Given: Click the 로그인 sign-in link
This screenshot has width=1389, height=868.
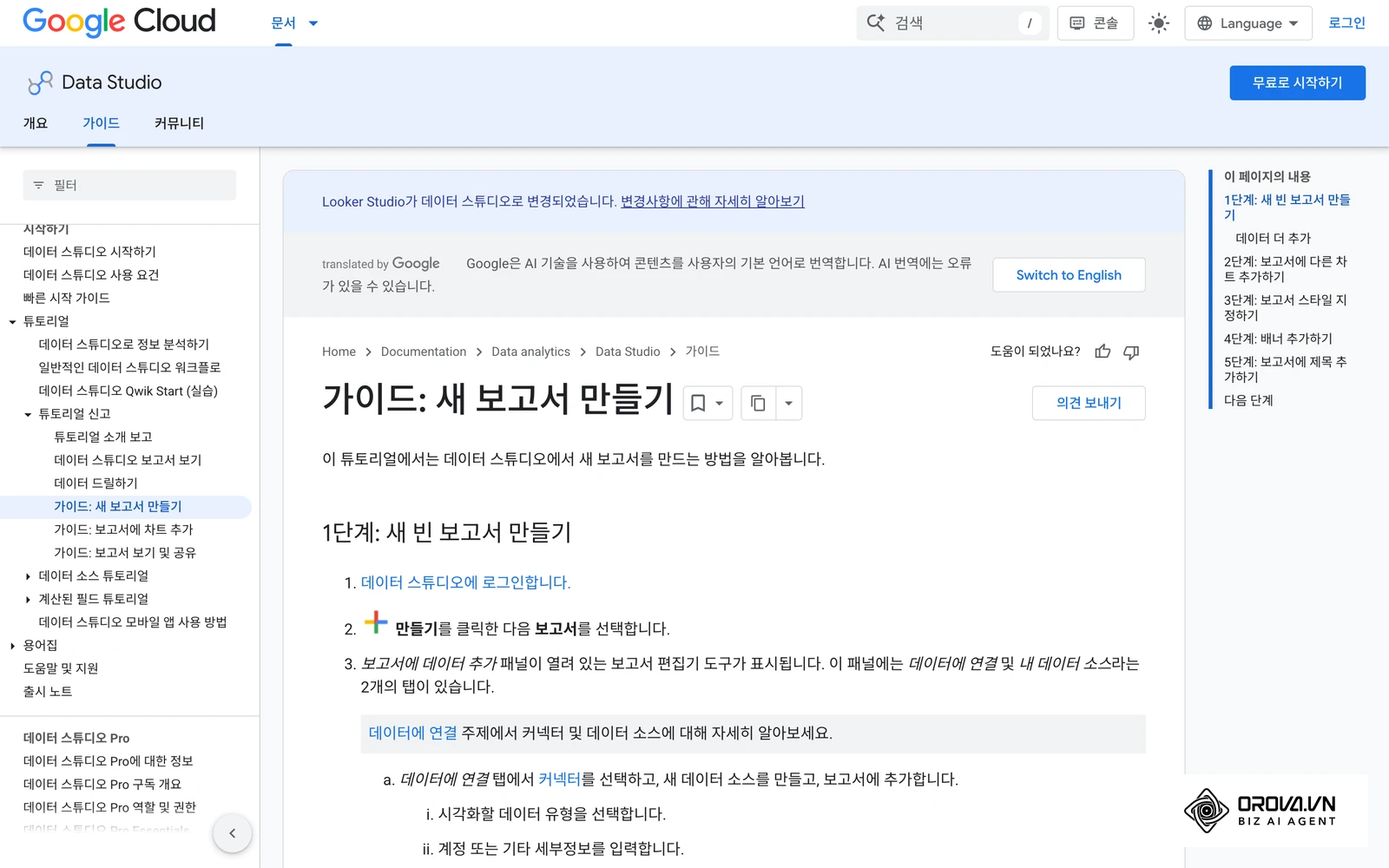Looking at the screenshot, I should tap(1347, 23).
